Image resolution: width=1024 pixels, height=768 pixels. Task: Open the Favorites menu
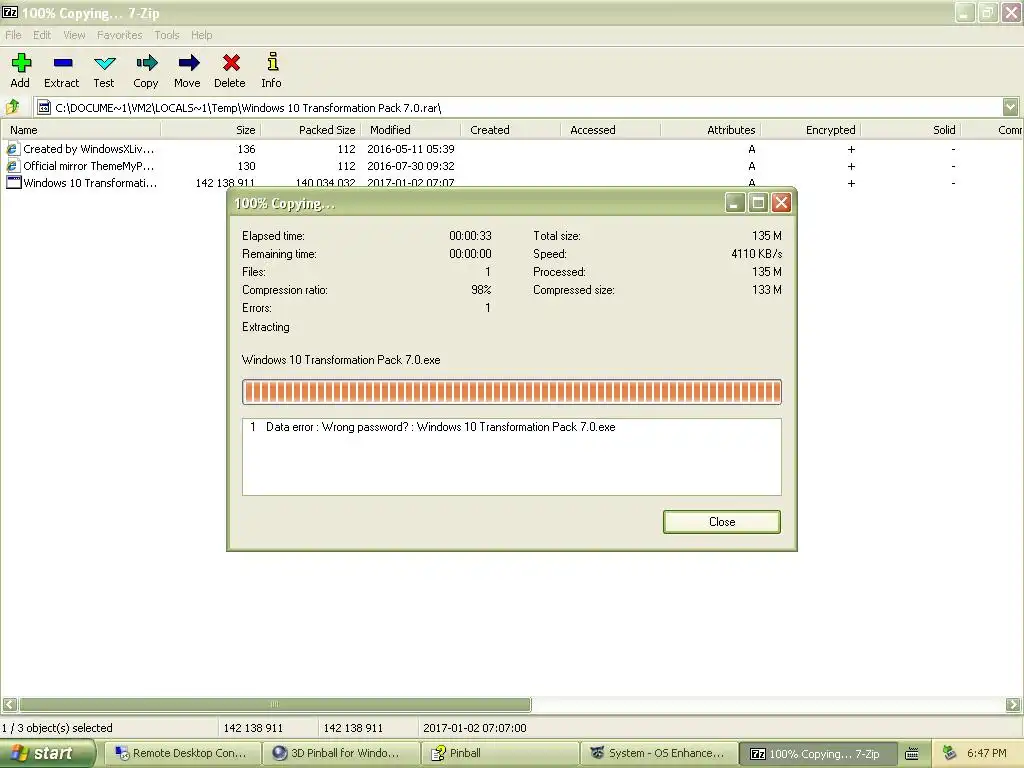pos(120,35)
